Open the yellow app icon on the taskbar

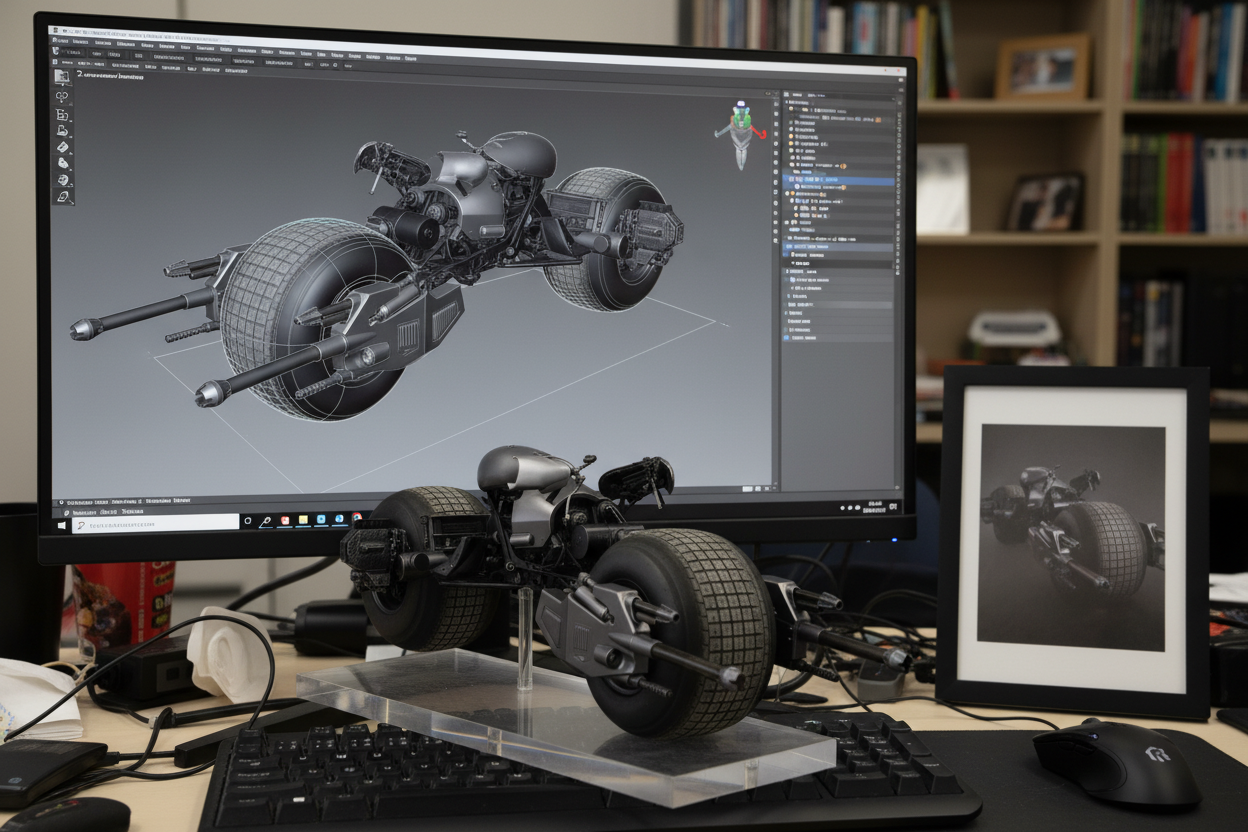pos(303,519)
